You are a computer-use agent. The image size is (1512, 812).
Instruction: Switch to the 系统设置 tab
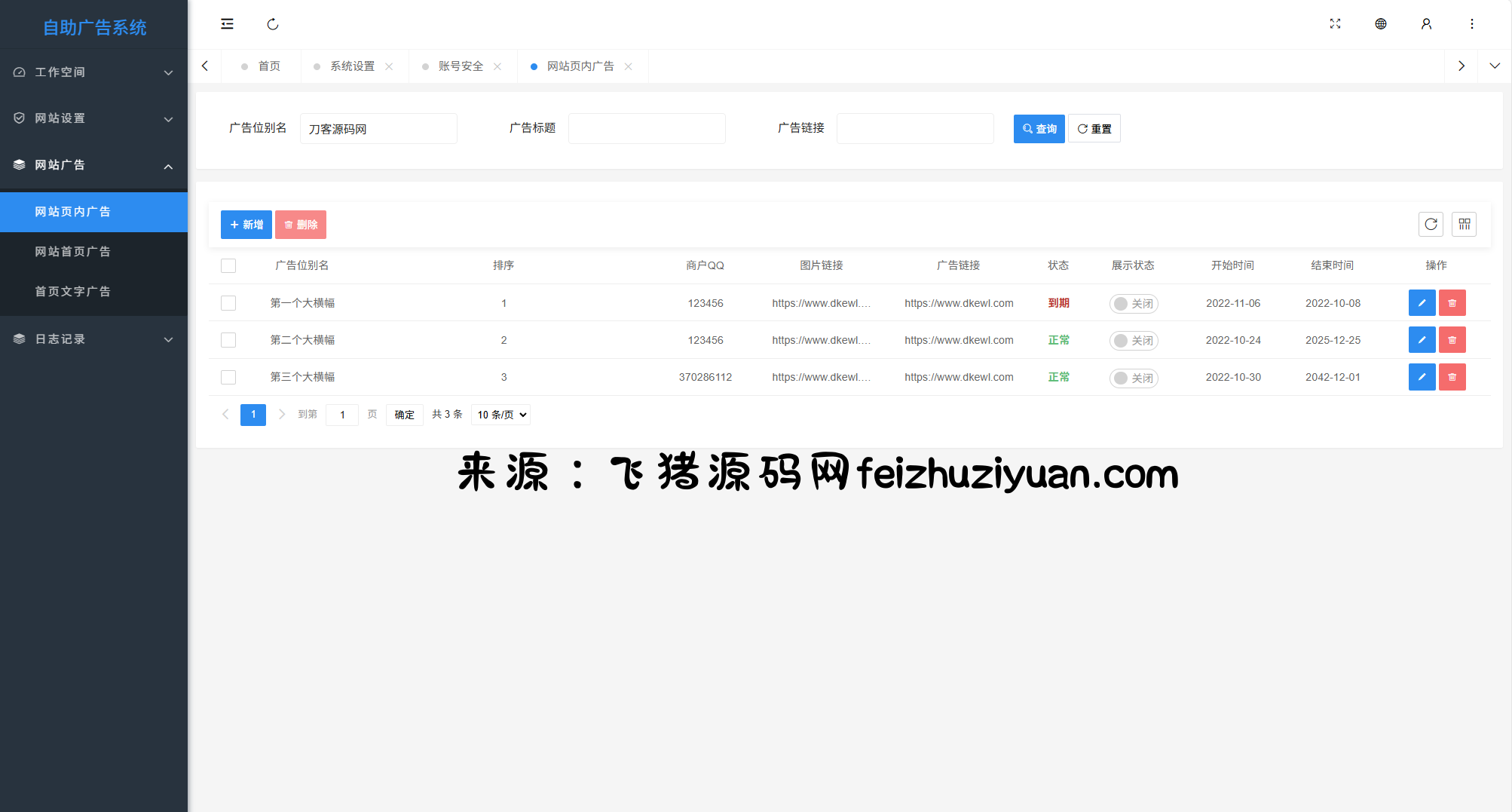click(x=352, y=66)
